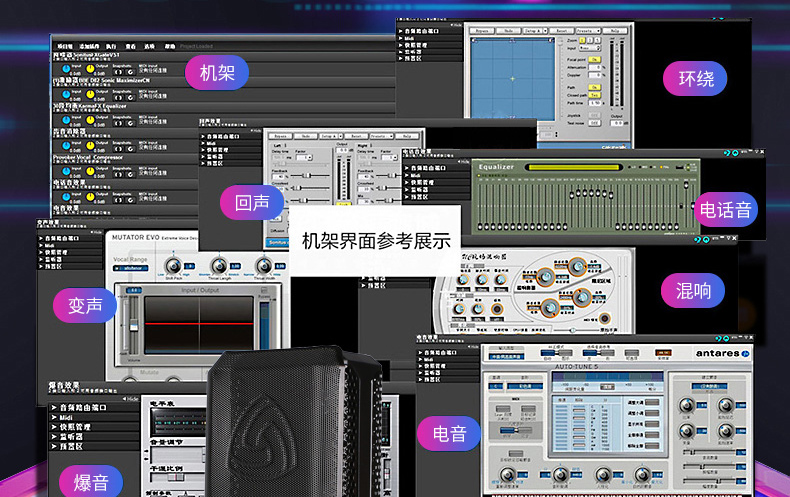Toggle Joystick Off in surround plugin
This screenshot has width=790, height=497.
pyautogui.click(x=595, y=115)
